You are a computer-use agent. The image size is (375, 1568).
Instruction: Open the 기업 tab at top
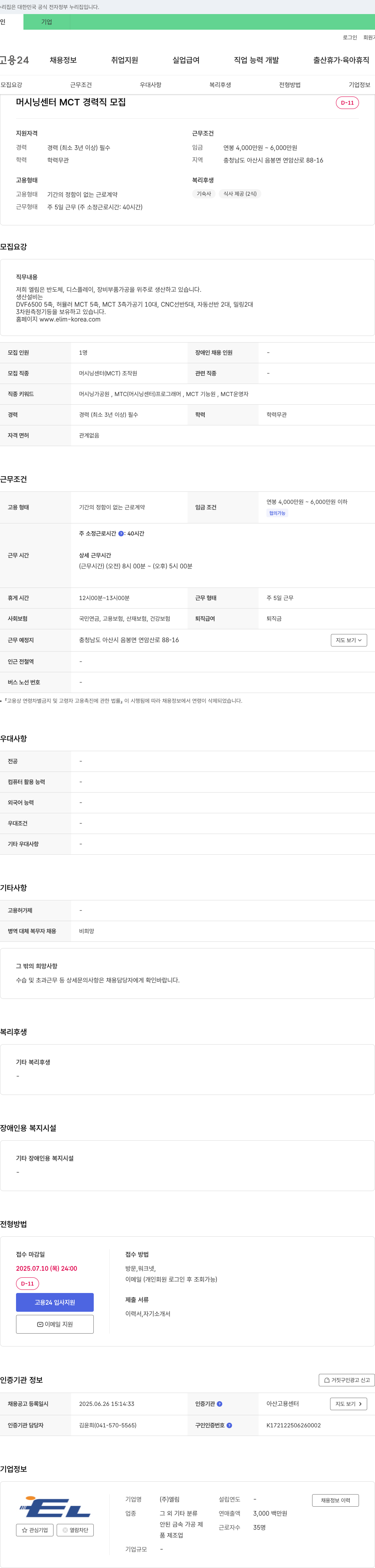(x=47, y=22)
